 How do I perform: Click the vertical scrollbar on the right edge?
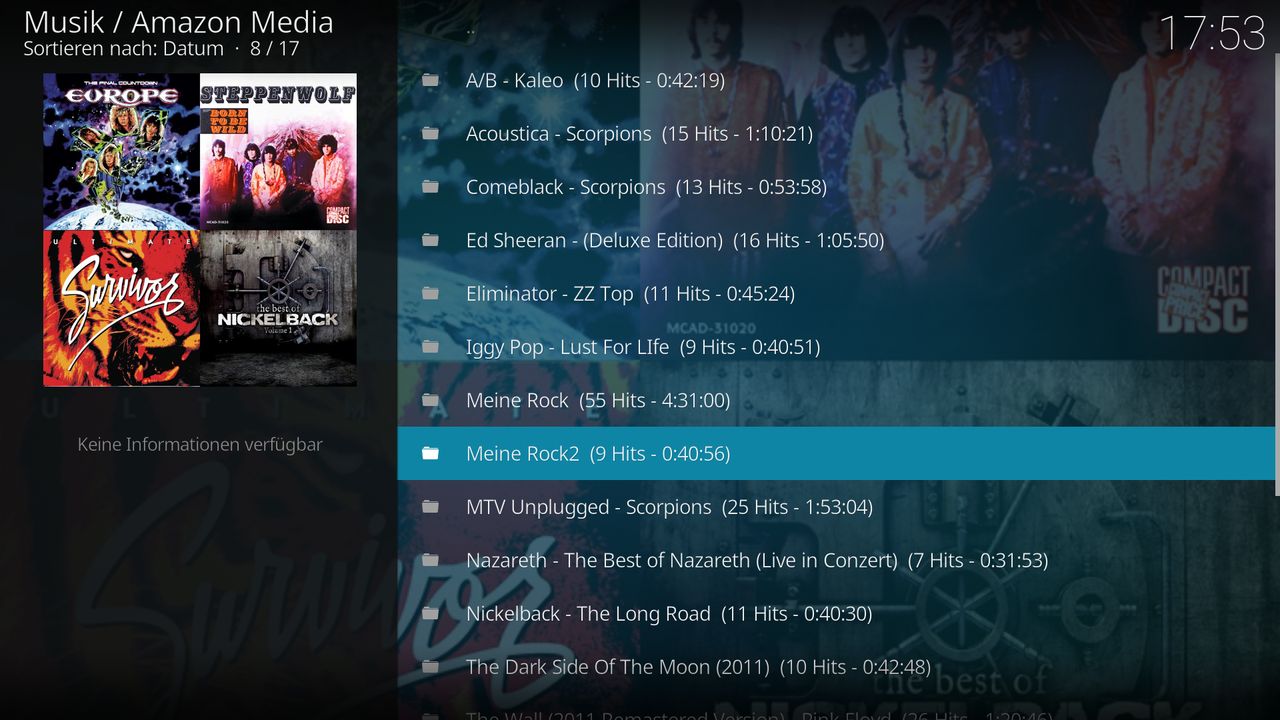coord(1277,273)
